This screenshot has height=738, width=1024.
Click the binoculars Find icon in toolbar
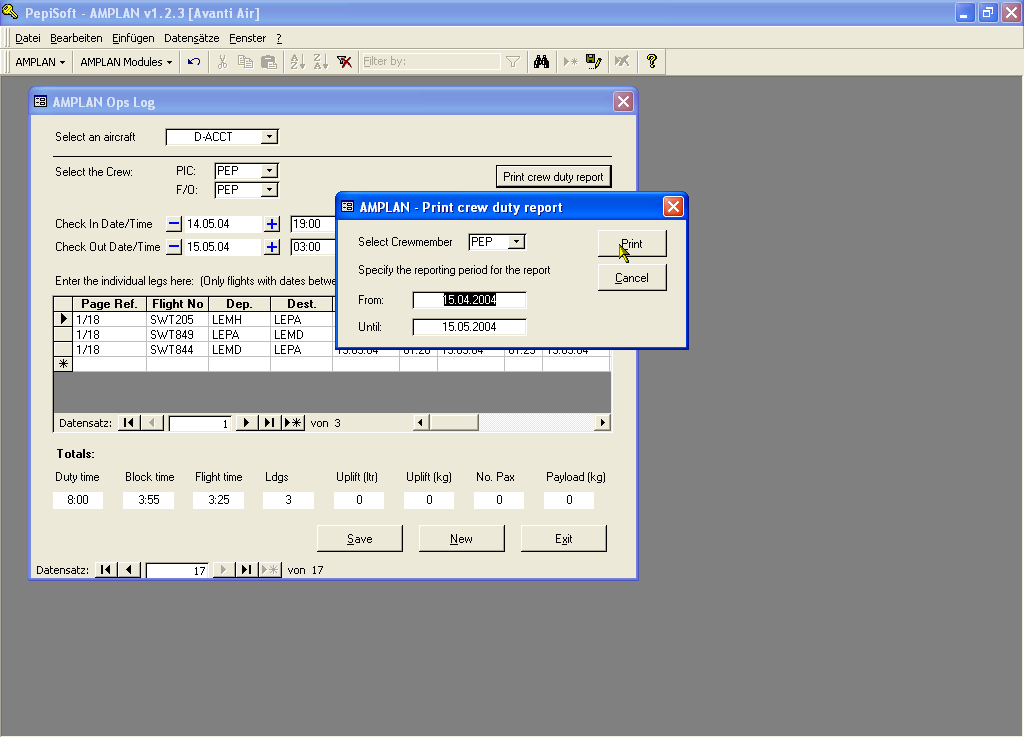tap(541, 62)
